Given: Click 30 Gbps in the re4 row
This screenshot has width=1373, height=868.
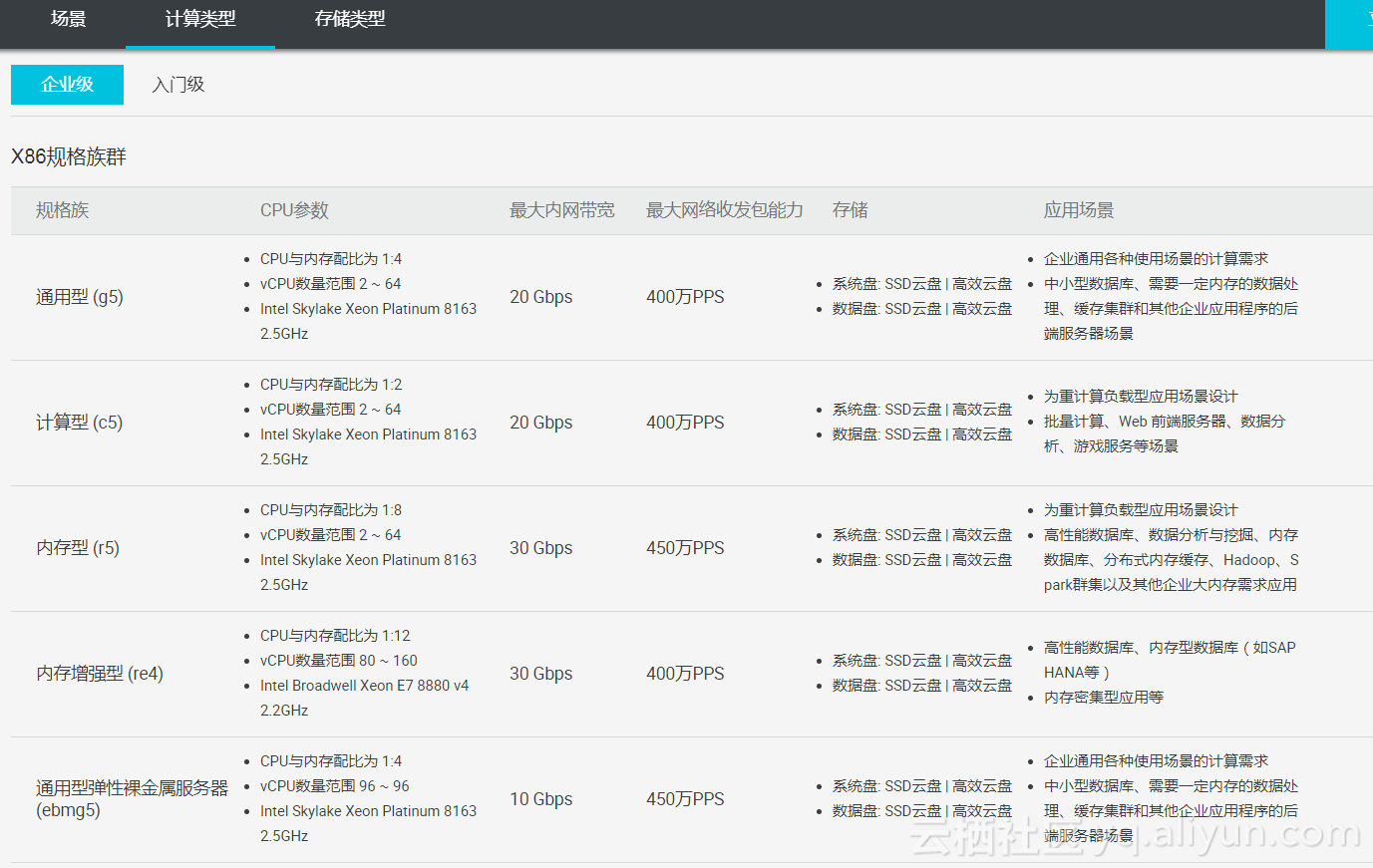Looking at the screenshot, I should pos(541,674).
